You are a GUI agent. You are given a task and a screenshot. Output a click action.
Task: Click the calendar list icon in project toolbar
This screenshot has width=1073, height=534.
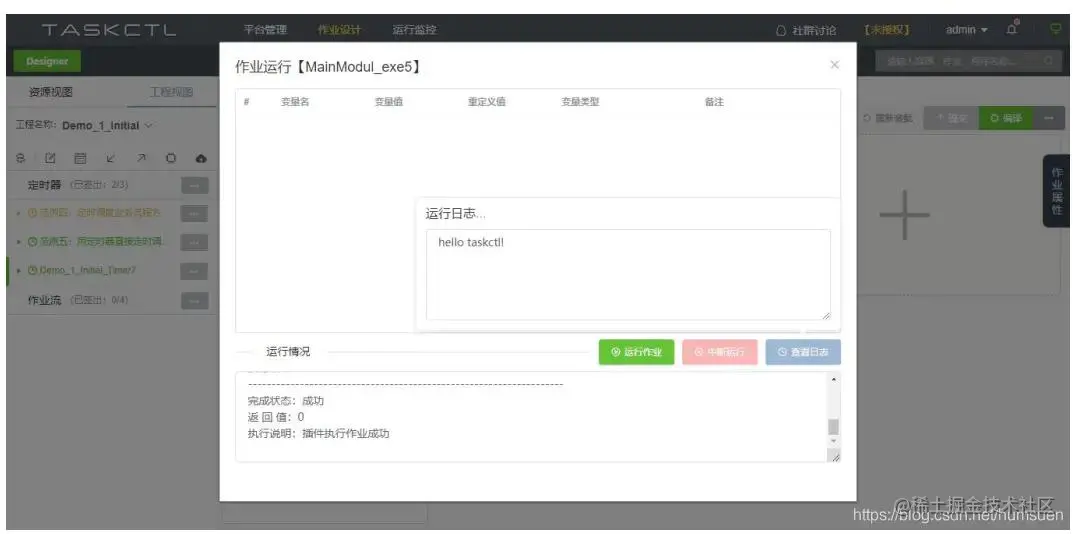click(80, 158)
